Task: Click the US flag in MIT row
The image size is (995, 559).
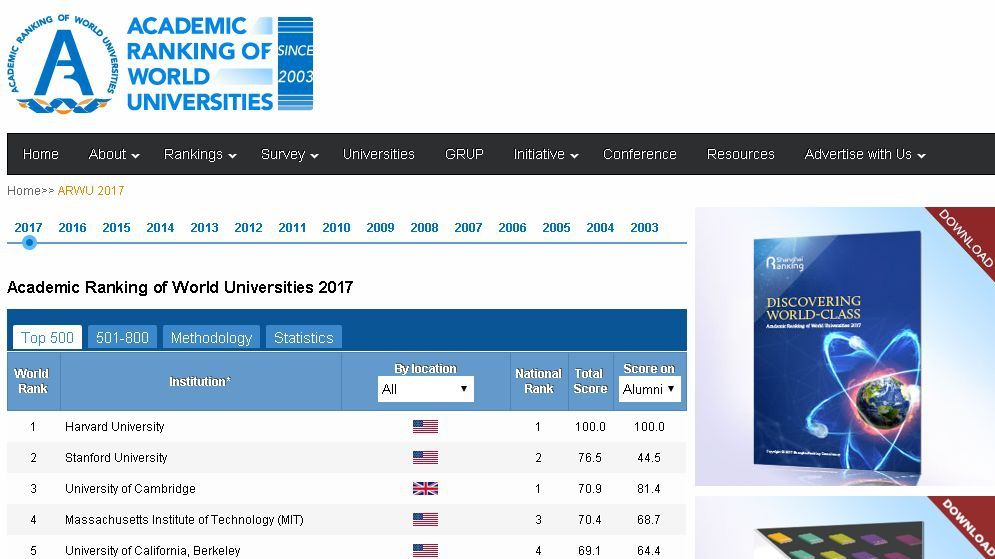Action: coord(425,520)
